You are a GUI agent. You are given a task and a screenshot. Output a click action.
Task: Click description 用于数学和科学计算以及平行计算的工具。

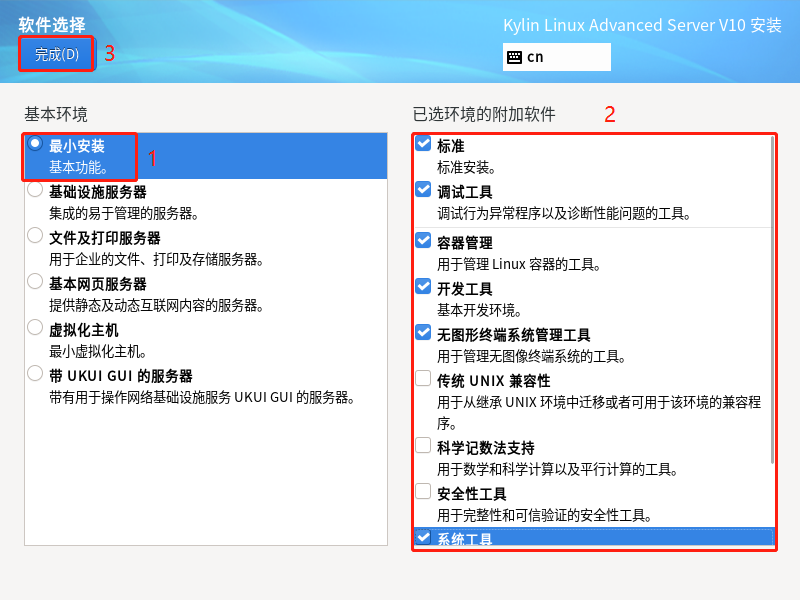tap(557, 469)
